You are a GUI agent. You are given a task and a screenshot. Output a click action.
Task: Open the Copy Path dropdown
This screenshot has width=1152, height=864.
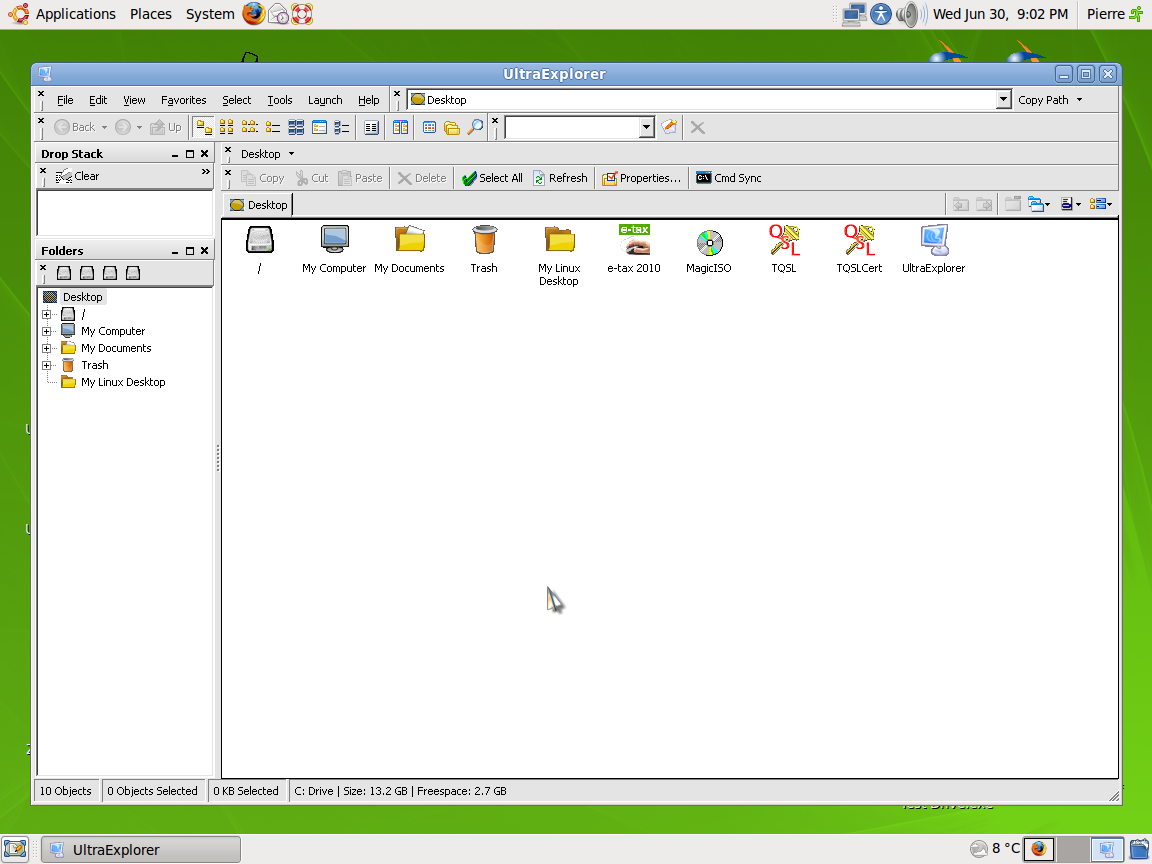pyautogui.click(x=1050, y=100)
